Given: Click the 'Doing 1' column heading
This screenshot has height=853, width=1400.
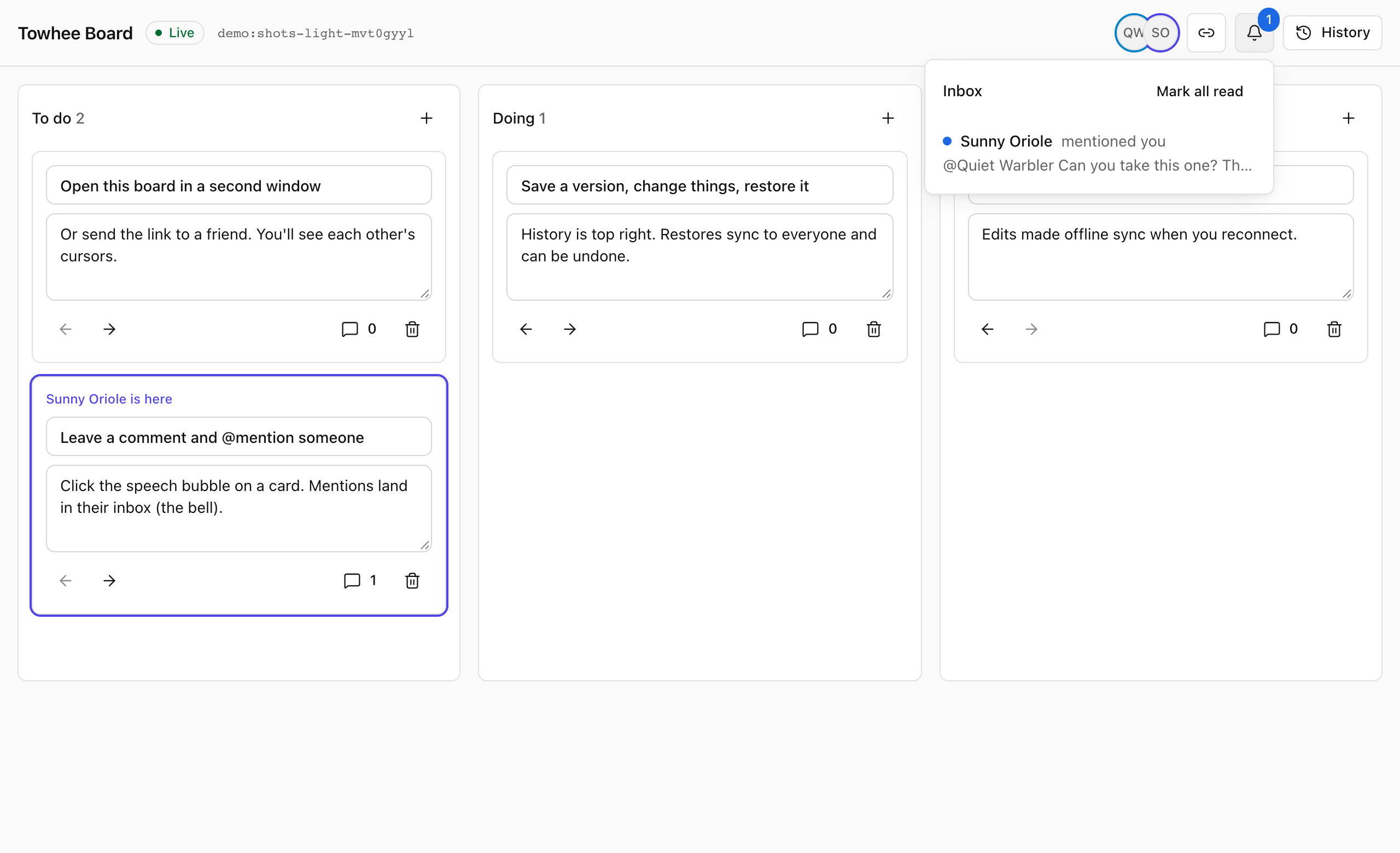Looking at the screenshot, I should point(520,118).
